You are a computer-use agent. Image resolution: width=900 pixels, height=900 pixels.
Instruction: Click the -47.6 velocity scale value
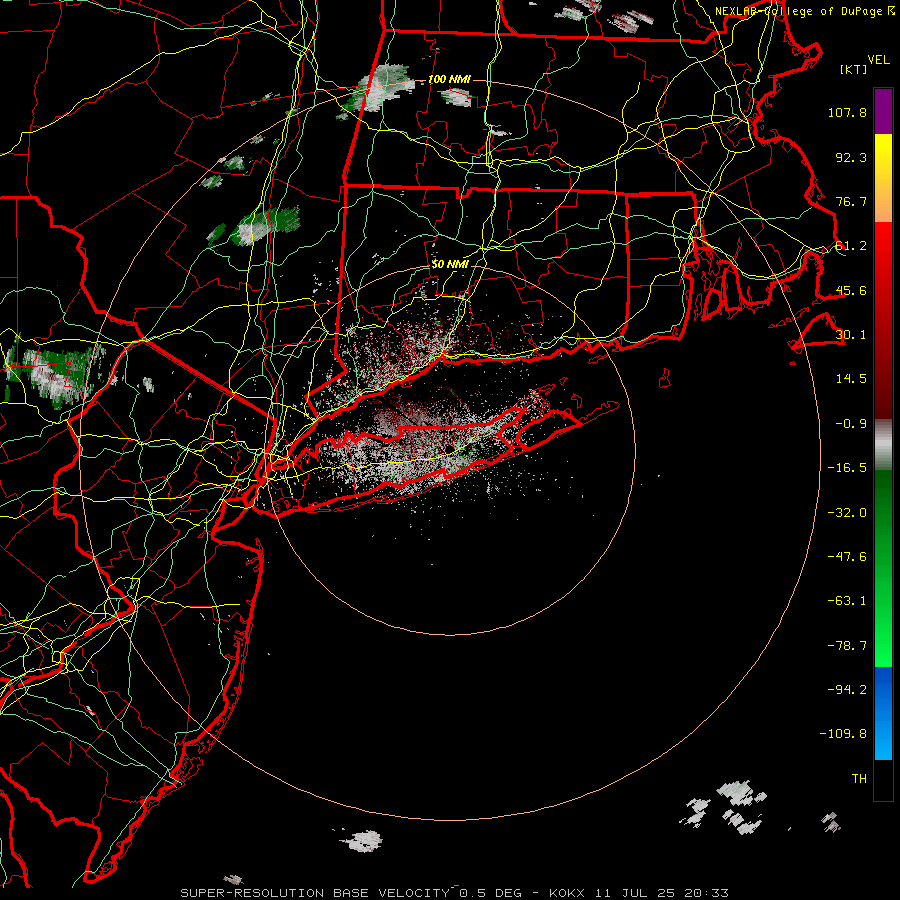847,557
